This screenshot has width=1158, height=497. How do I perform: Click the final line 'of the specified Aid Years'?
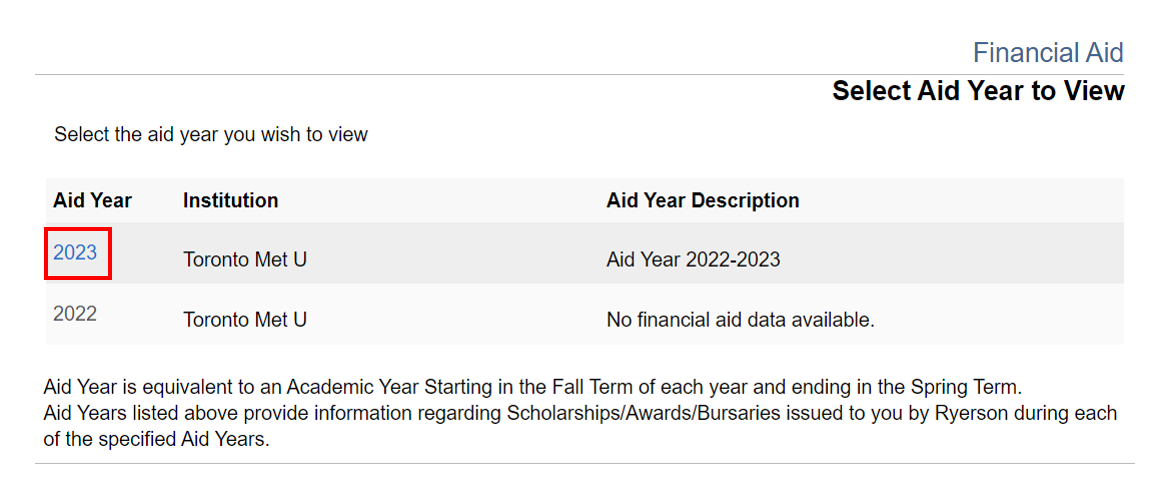157,439
